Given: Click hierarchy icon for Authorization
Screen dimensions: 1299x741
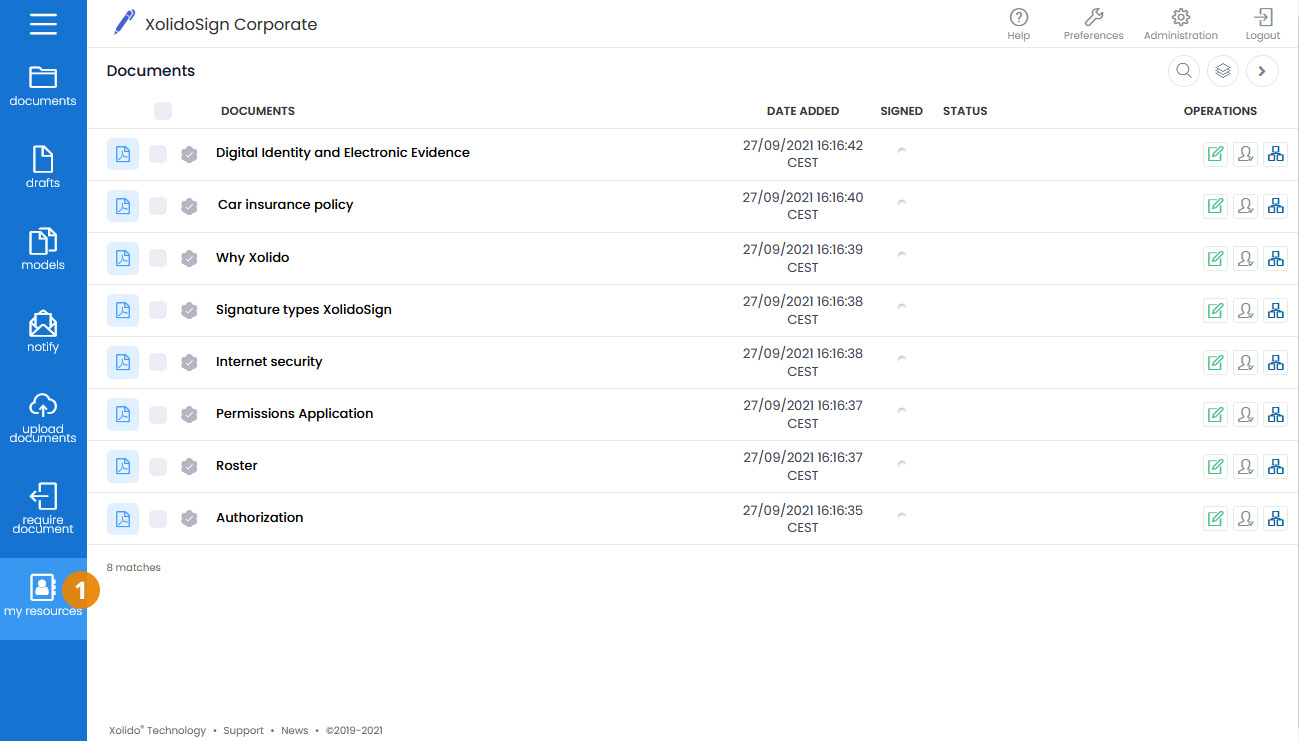Looking at the screenshot, I should (x=1275, y=518).
